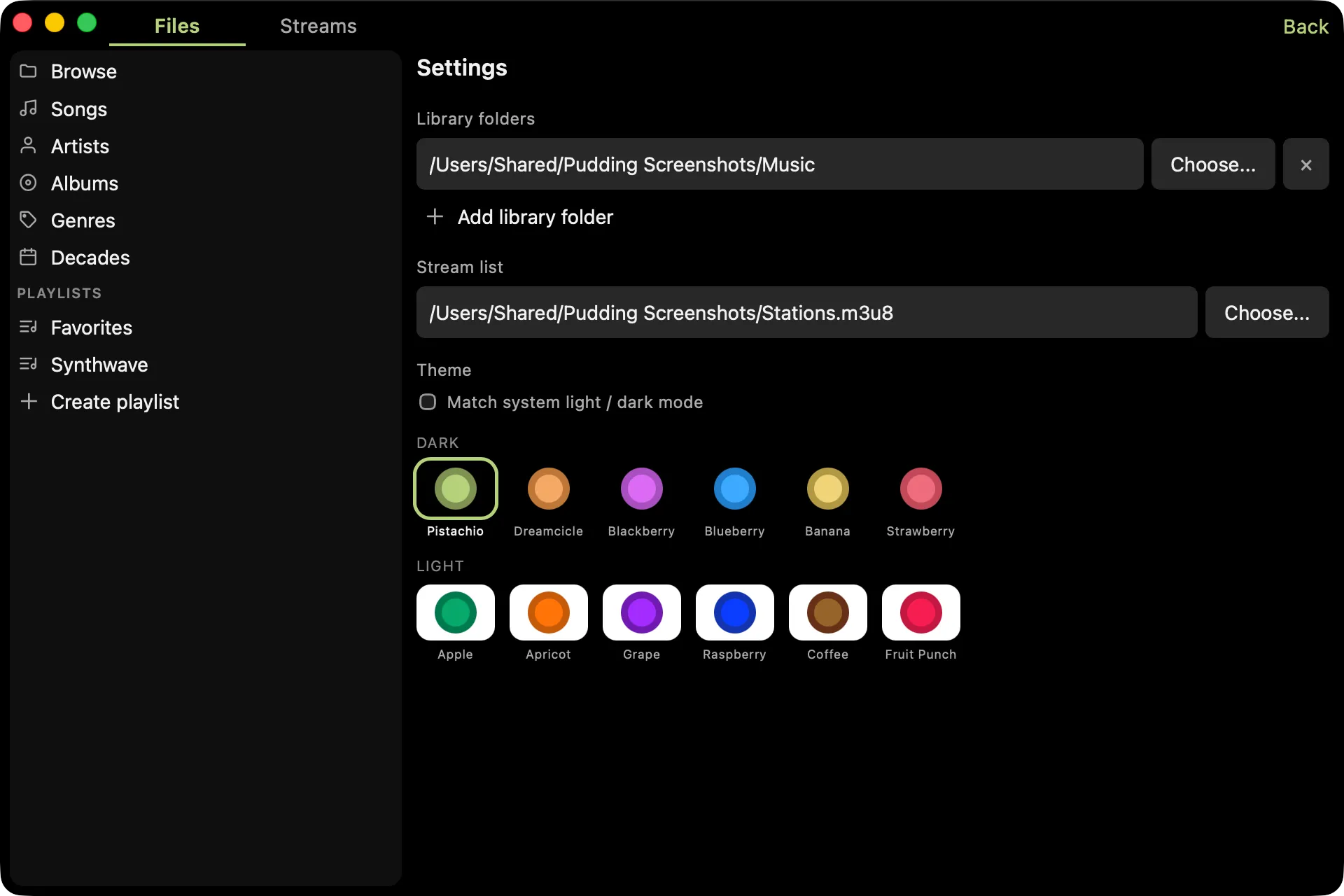This screenshot has height=896, width=1344.
Task: Click the plus icon for Add library folder
Action: coord(435,216)
